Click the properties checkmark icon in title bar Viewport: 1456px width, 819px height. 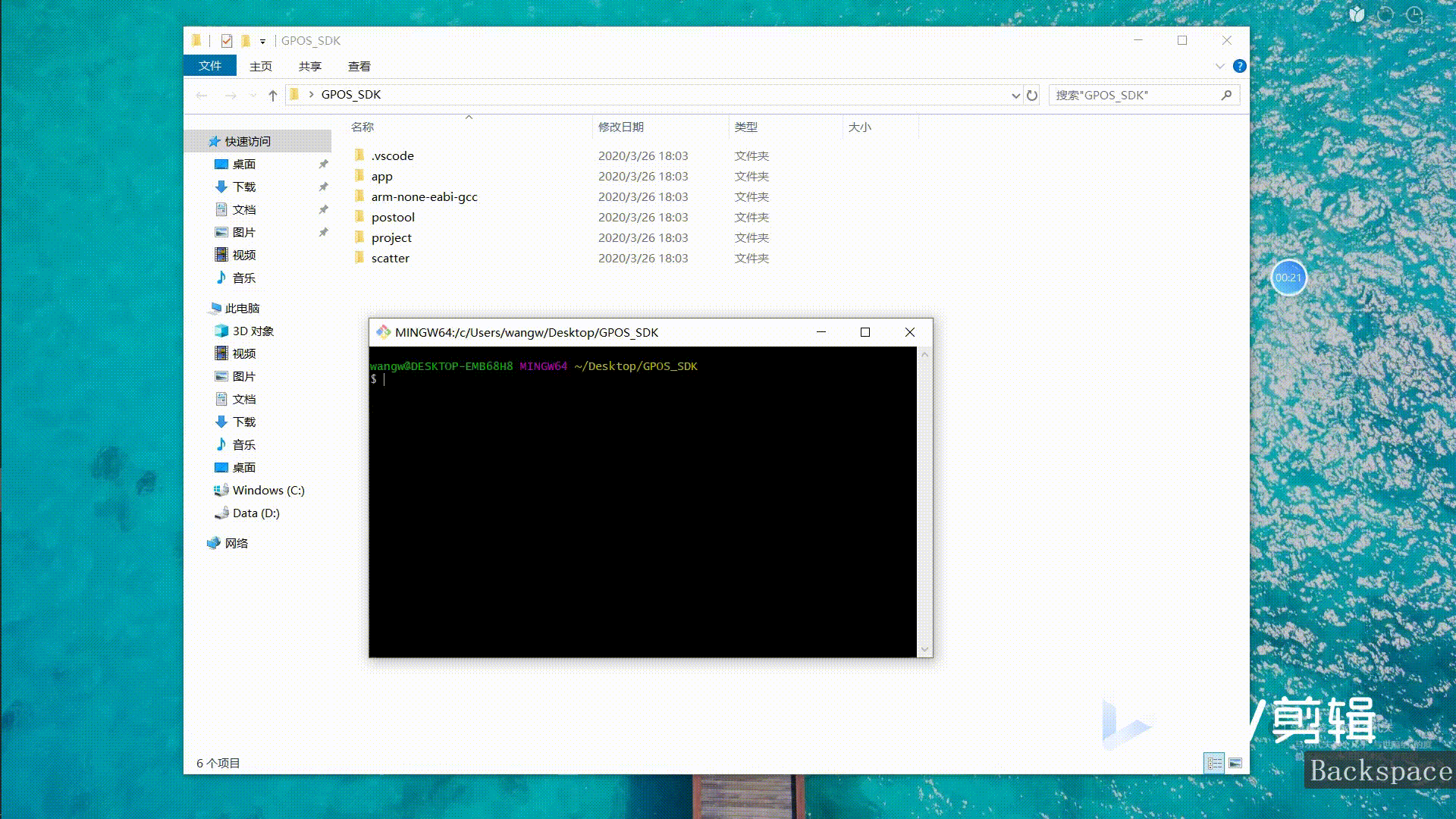tap(226, 41)
